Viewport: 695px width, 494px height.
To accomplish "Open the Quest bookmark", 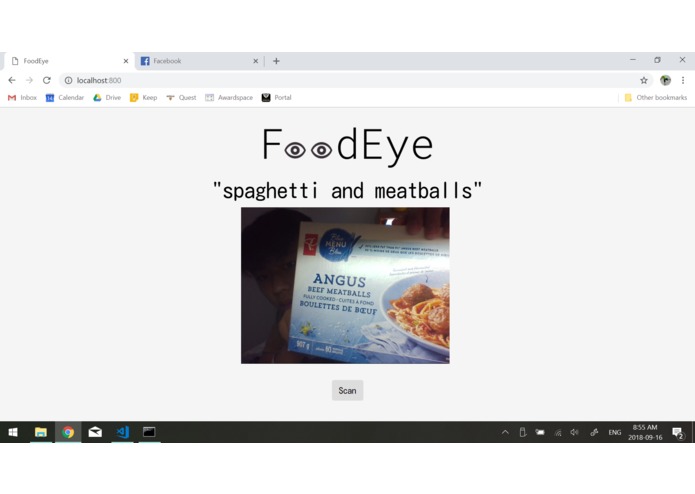I will point(181,97).
